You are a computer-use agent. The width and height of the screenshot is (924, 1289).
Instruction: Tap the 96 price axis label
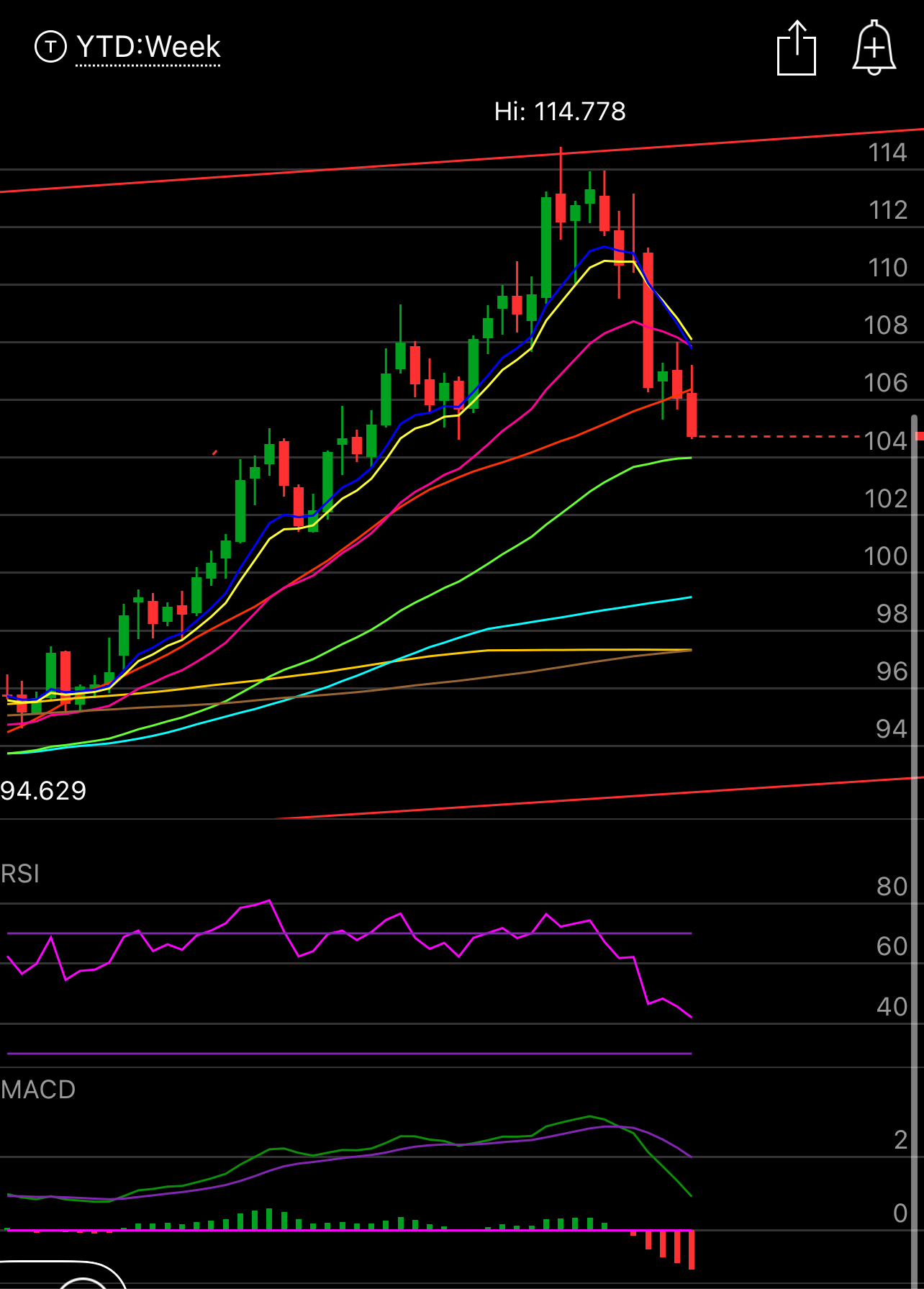click(892, 671)
